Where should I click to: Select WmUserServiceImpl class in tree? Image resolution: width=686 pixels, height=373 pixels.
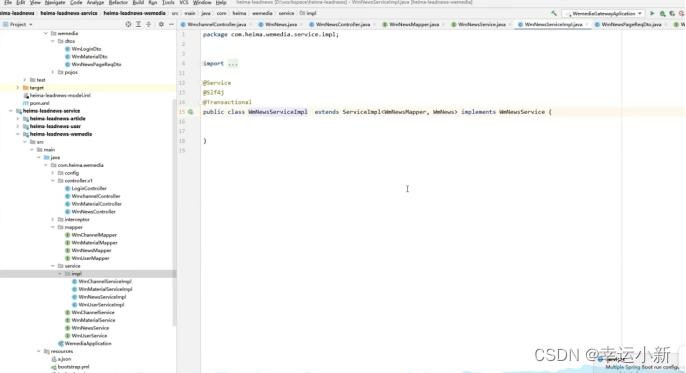pos(101,305)
